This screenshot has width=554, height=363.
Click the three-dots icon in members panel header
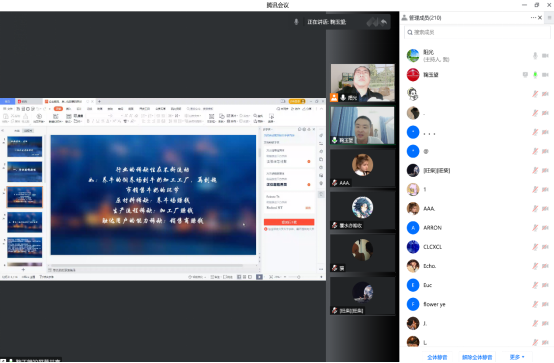point(533,17)
